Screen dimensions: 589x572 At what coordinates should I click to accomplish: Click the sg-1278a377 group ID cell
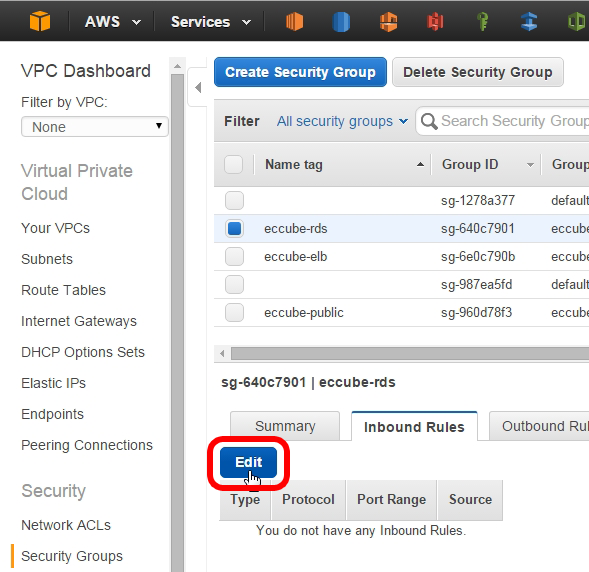pos(478,200)
